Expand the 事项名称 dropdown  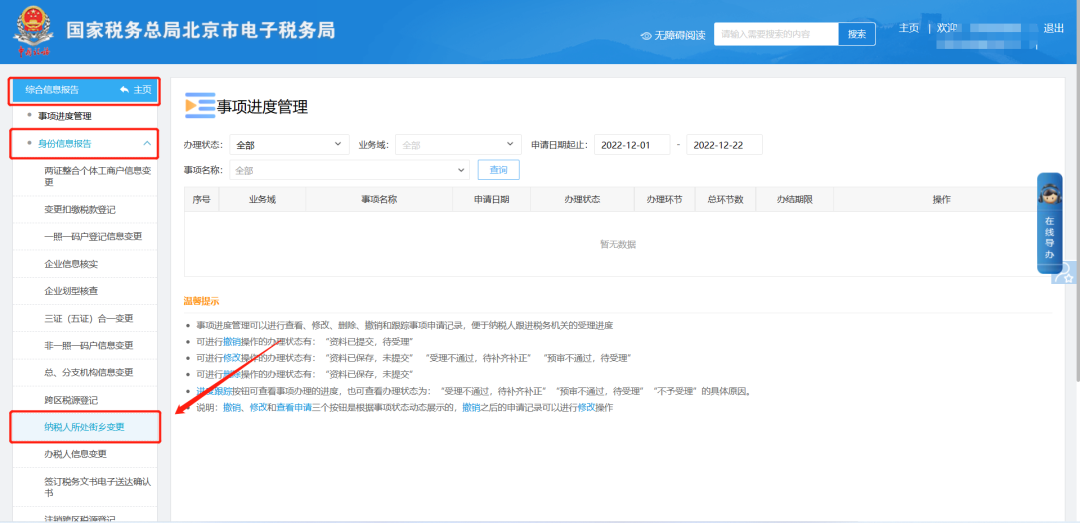[349, 171]
